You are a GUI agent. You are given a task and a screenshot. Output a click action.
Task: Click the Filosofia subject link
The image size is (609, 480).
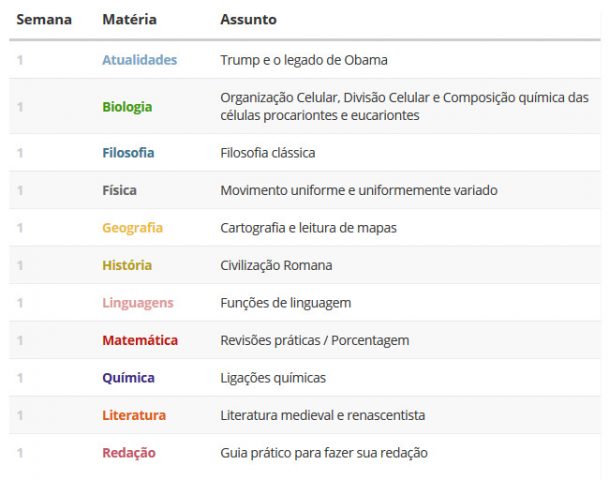128,153
